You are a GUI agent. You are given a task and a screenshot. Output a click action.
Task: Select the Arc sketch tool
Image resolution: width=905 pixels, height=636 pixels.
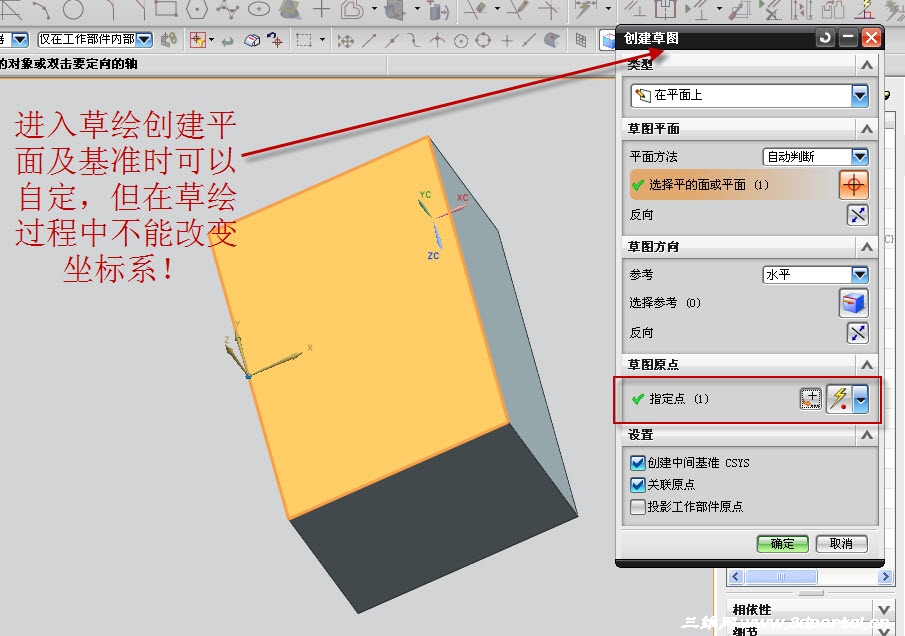pyautogui.click(x=42, y=9)
